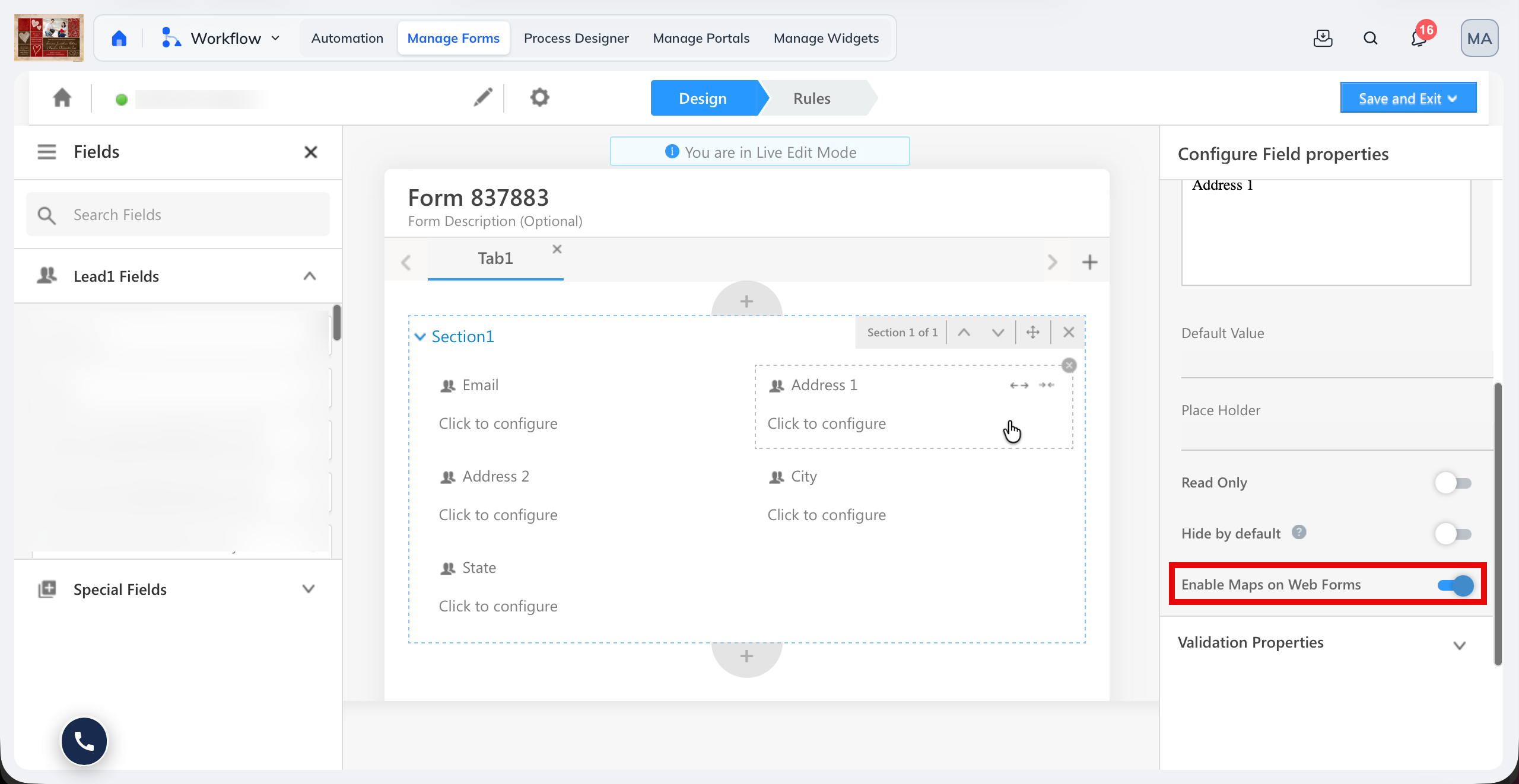Viewport: 1519px width, 784px height.
Task: Collapse the Lead1 Fields group
Action: (x=309, y=276)
